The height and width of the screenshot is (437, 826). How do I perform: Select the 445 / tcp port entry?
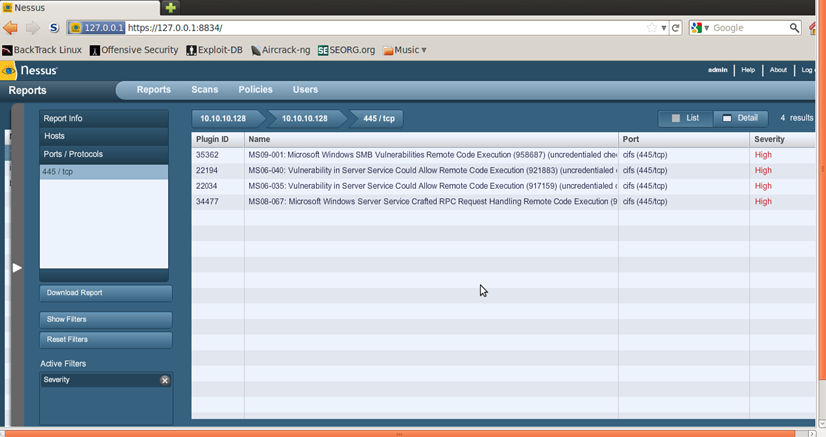click(x=104, y=172)
